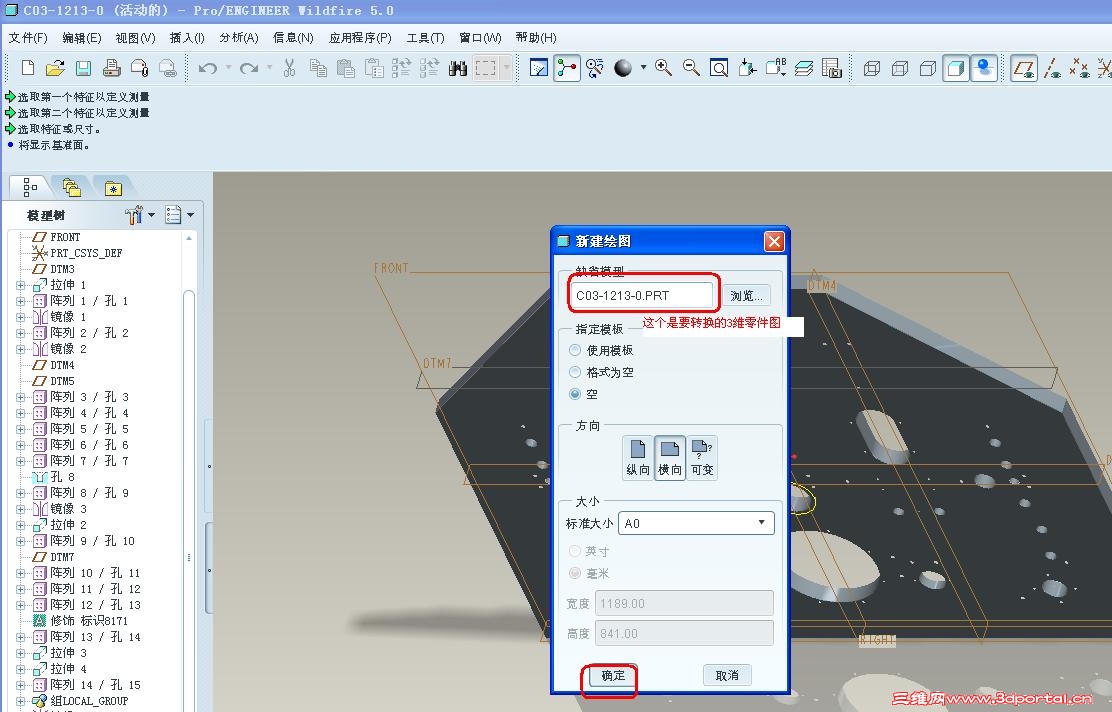
Task: Print the current model
Action: (x=111, y=68)
